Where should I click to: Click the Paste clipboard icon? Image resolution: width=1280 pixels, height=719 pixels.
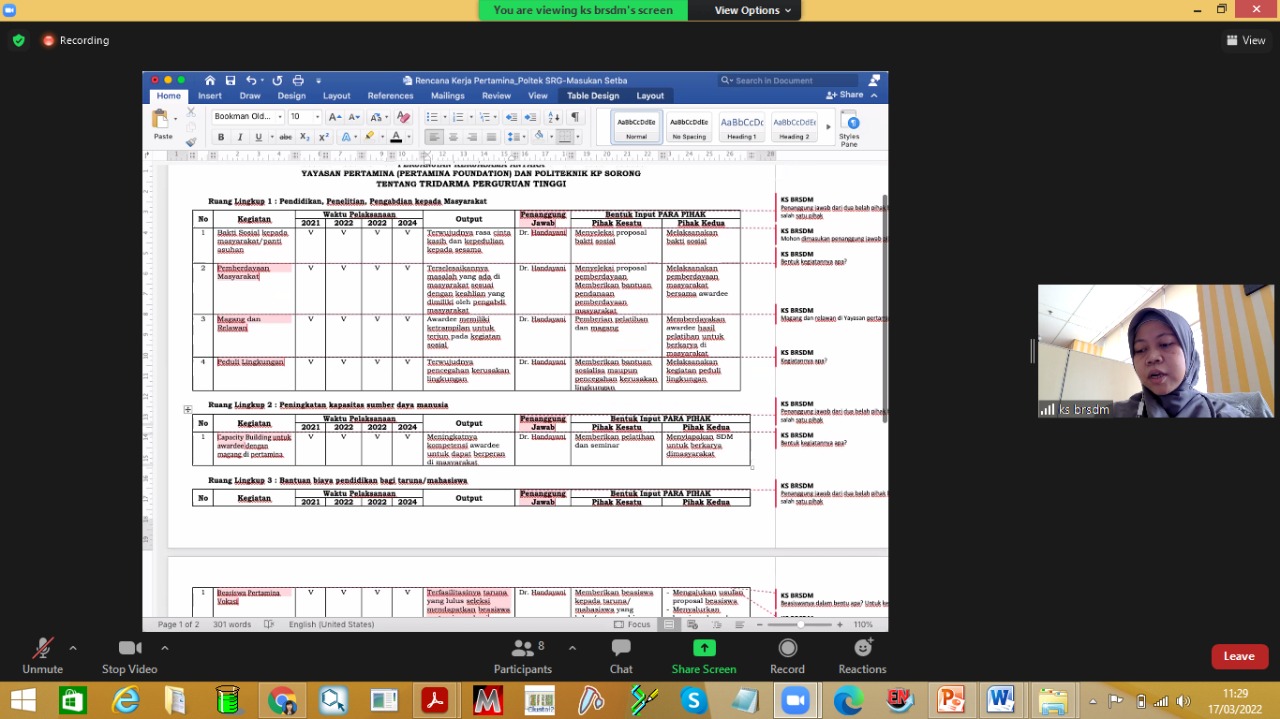(161, 121)
